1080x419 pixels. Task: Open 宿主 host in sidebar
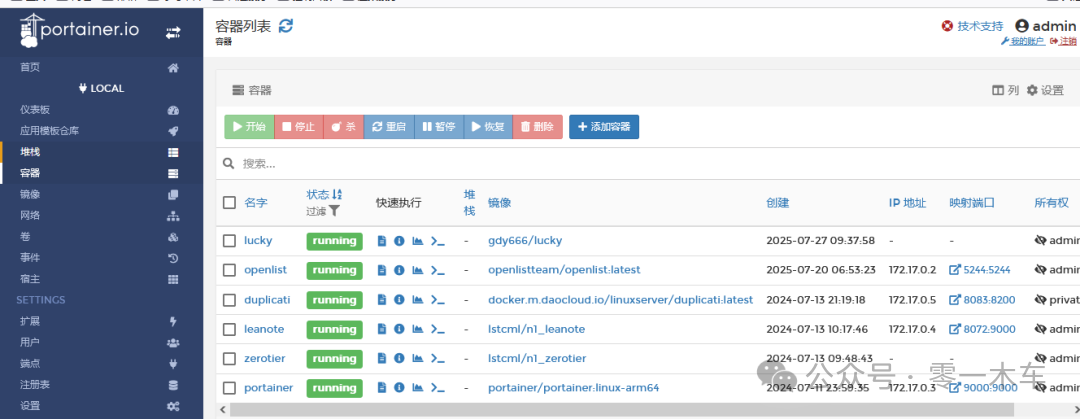(x=101, y=279)
